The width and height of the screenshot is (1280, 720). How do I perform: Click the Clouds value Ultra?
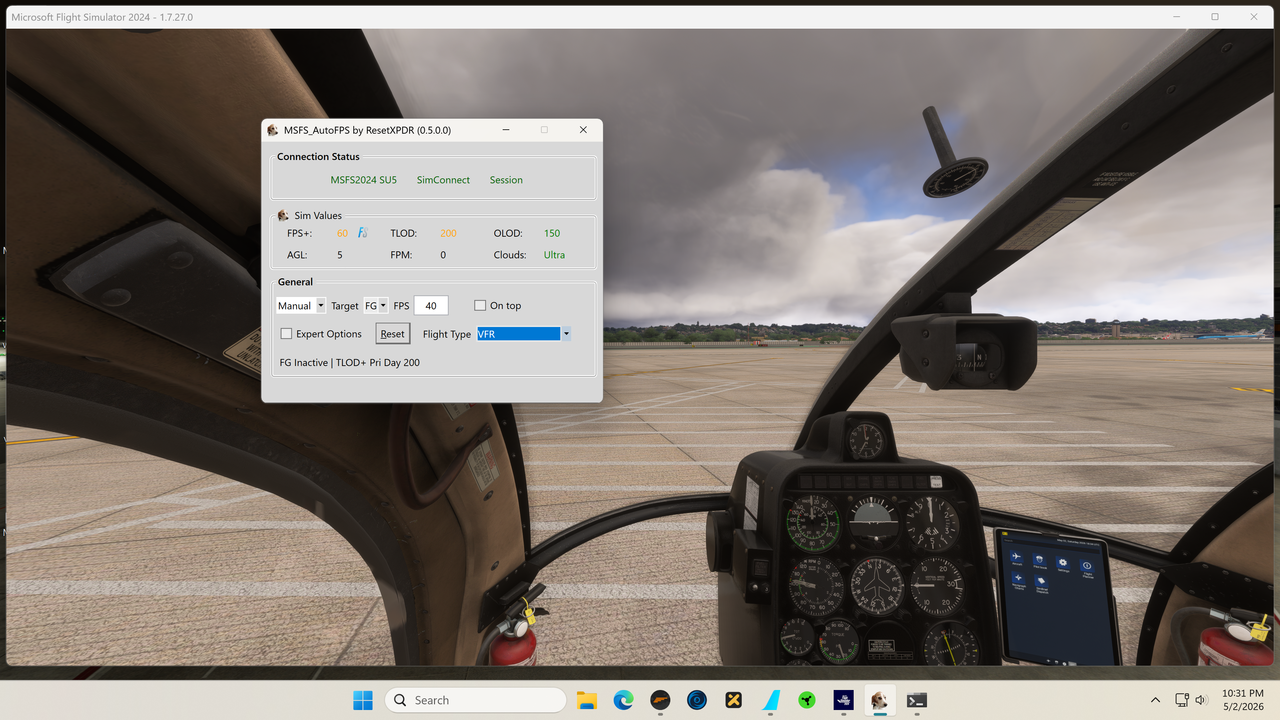pyautogui.click(x=554, y=255)
